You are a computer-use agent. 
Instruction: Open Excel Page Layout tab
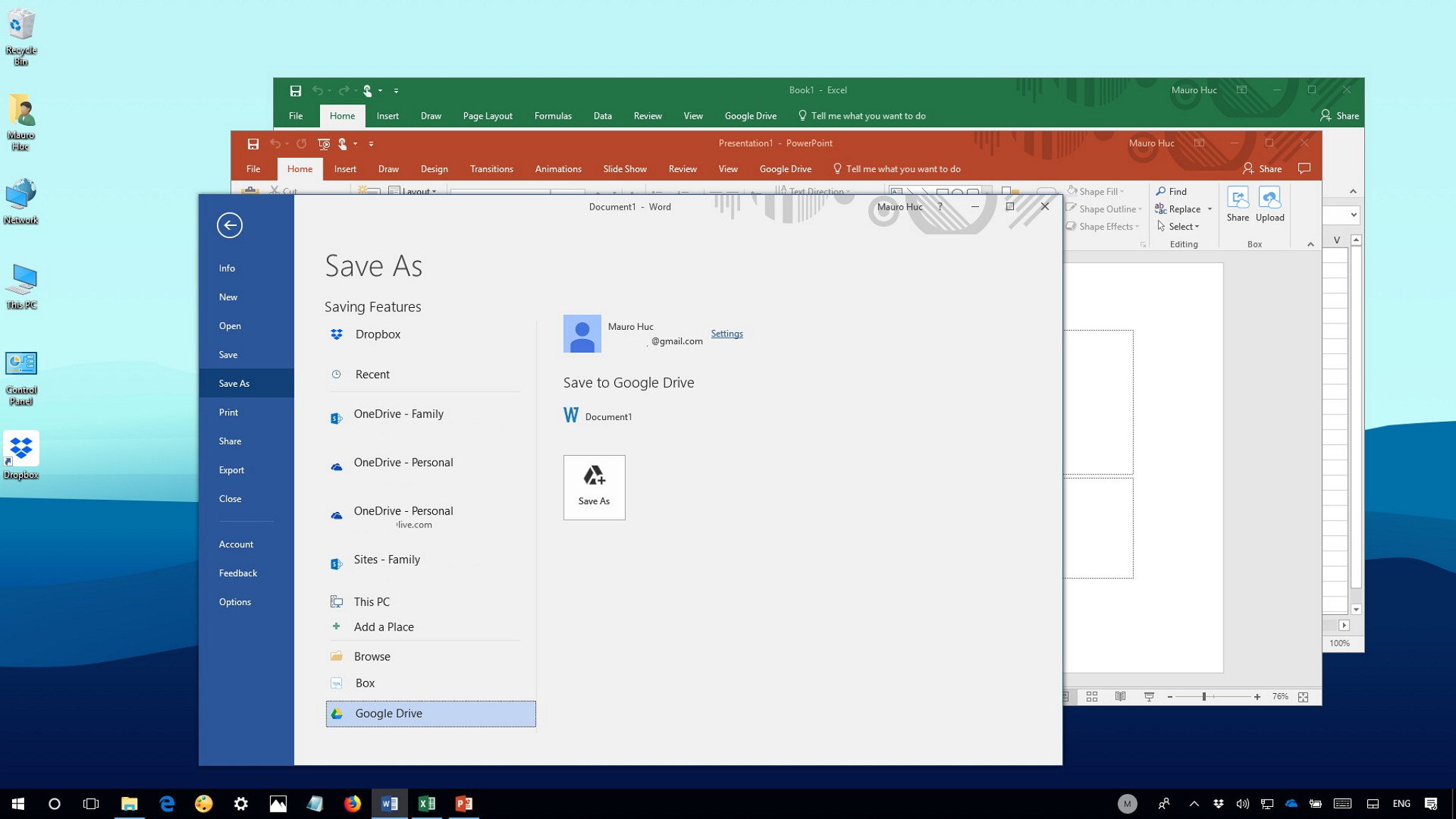(487, 116)
